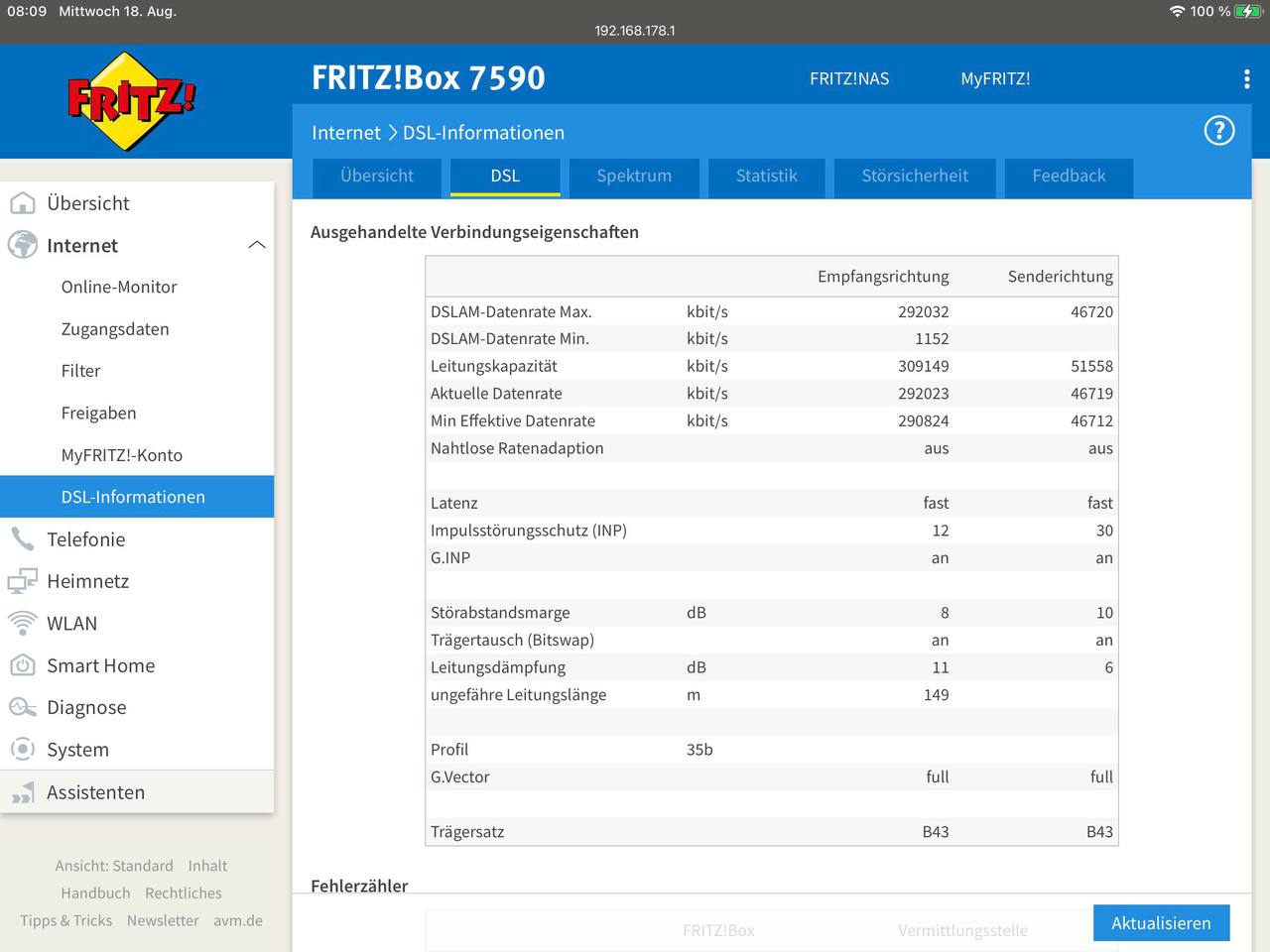Viewport: 1270px width, 952px height.
Task: Open the Rechtliches footer link
Action: pyautogui.click(x=184, y=893)
